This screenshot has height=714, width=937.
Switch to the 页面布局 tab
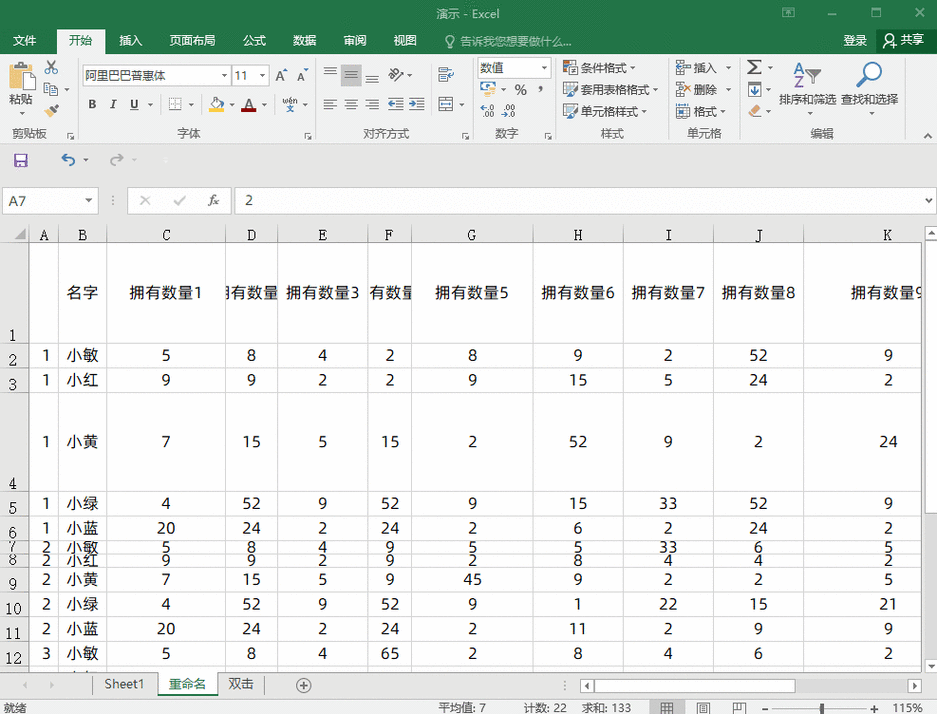coord(192,41)
